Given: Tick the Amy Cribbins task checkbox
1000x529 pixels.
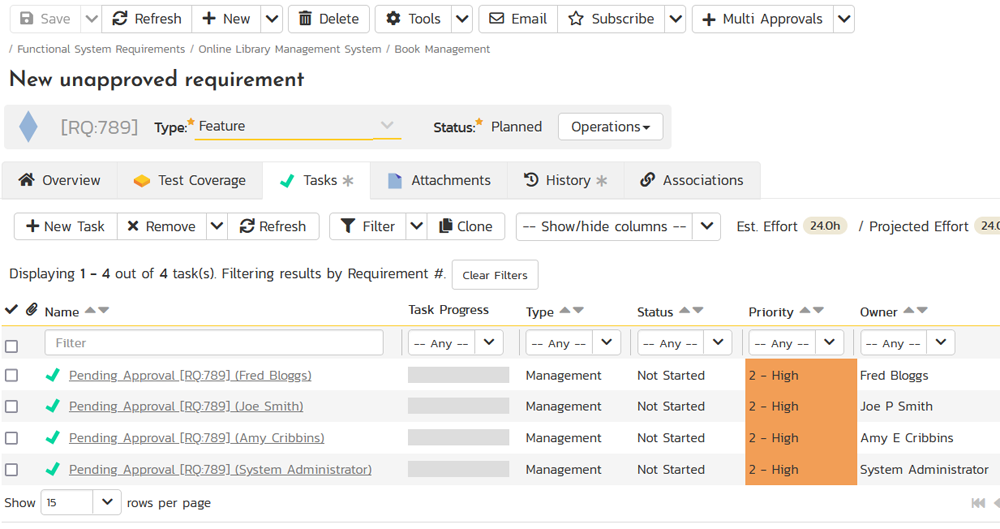Looking at the screenshot, I should click(12, 438).
